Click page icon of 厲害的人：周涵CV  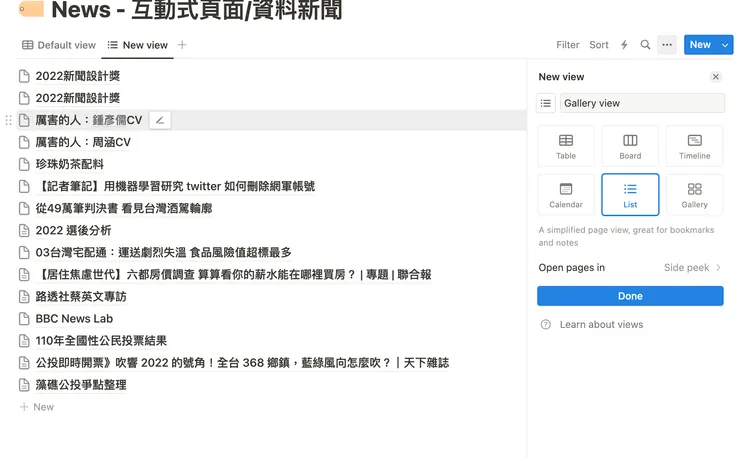24,142
